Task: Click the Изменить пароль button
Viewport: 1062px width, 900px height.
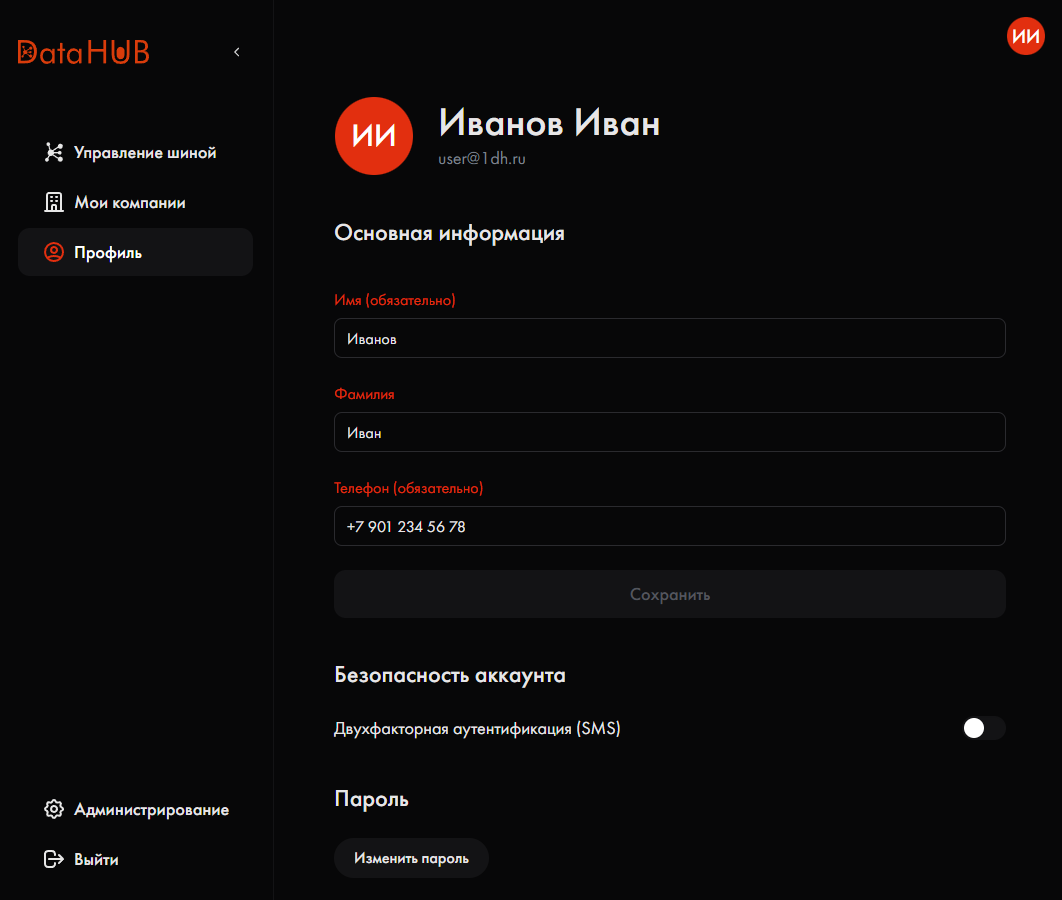Action: 411,858
